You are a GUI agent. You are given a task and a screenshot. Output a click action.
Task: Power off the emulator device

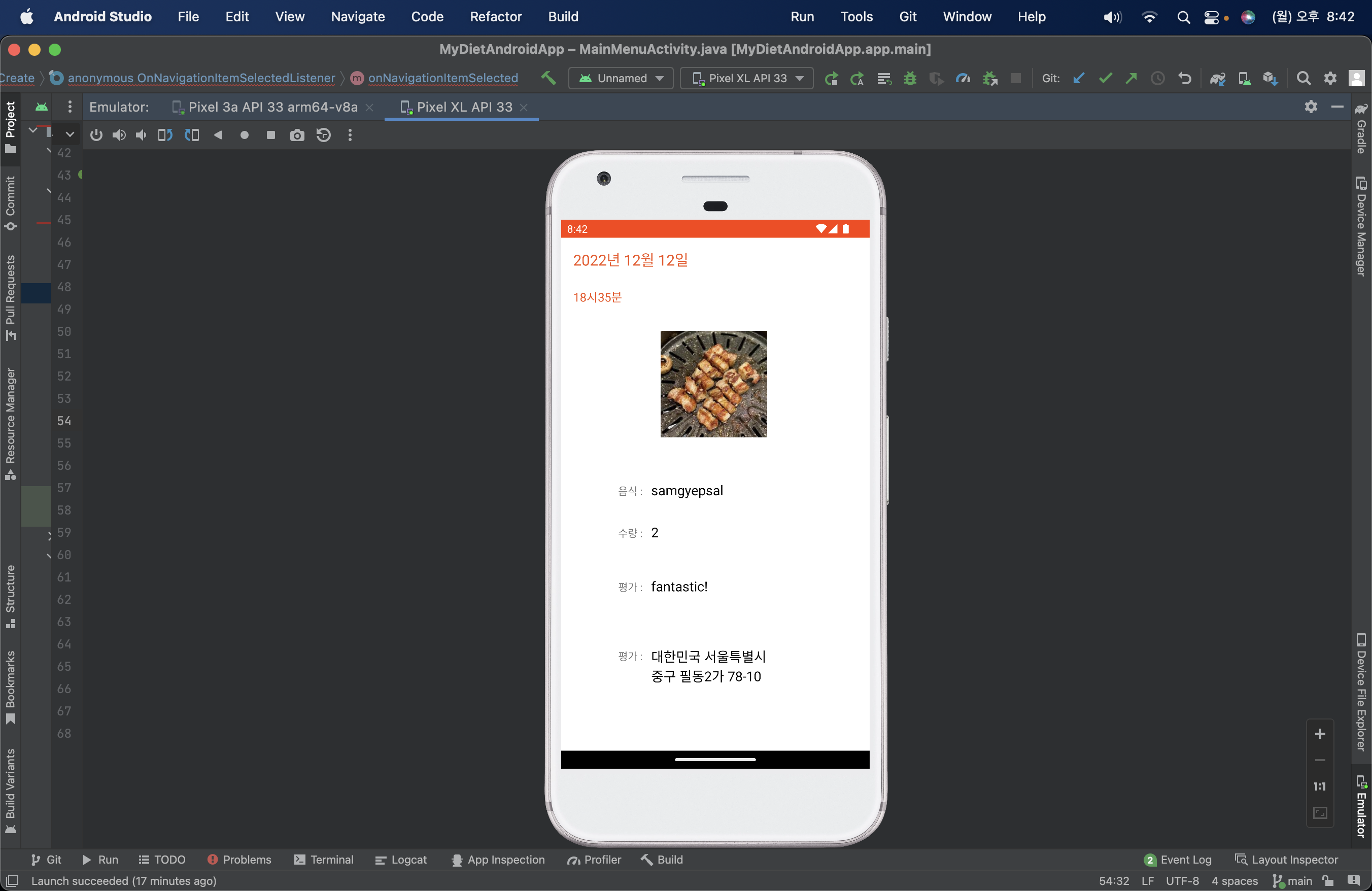pyautogui.click(x=96, y=135)
